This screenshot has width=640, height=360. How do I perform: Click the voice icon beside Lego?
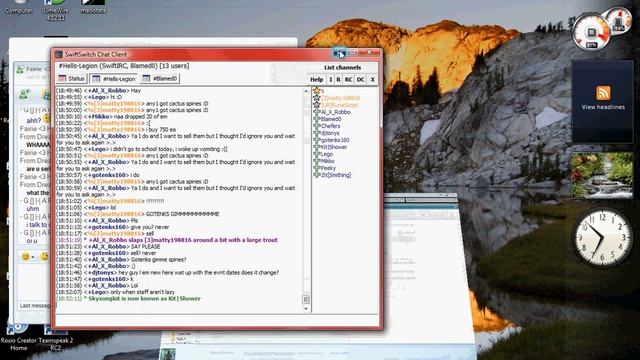point(316,154)
